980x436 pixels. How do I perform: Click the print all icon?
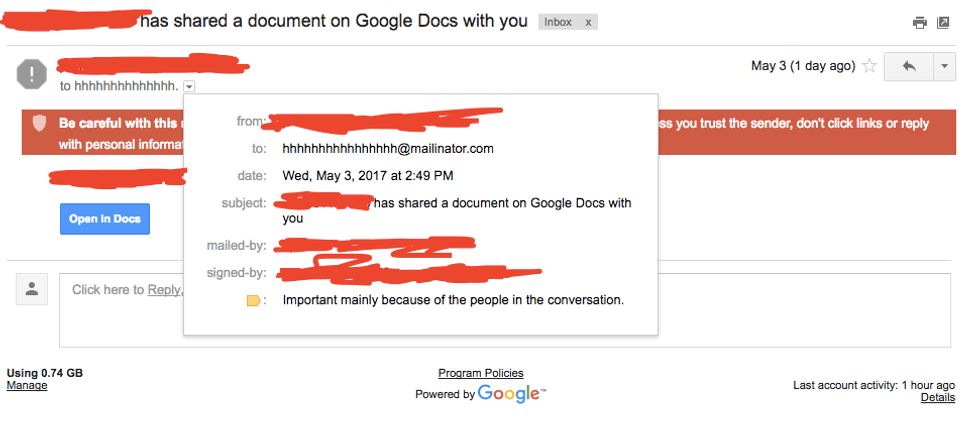click(920, 22)
